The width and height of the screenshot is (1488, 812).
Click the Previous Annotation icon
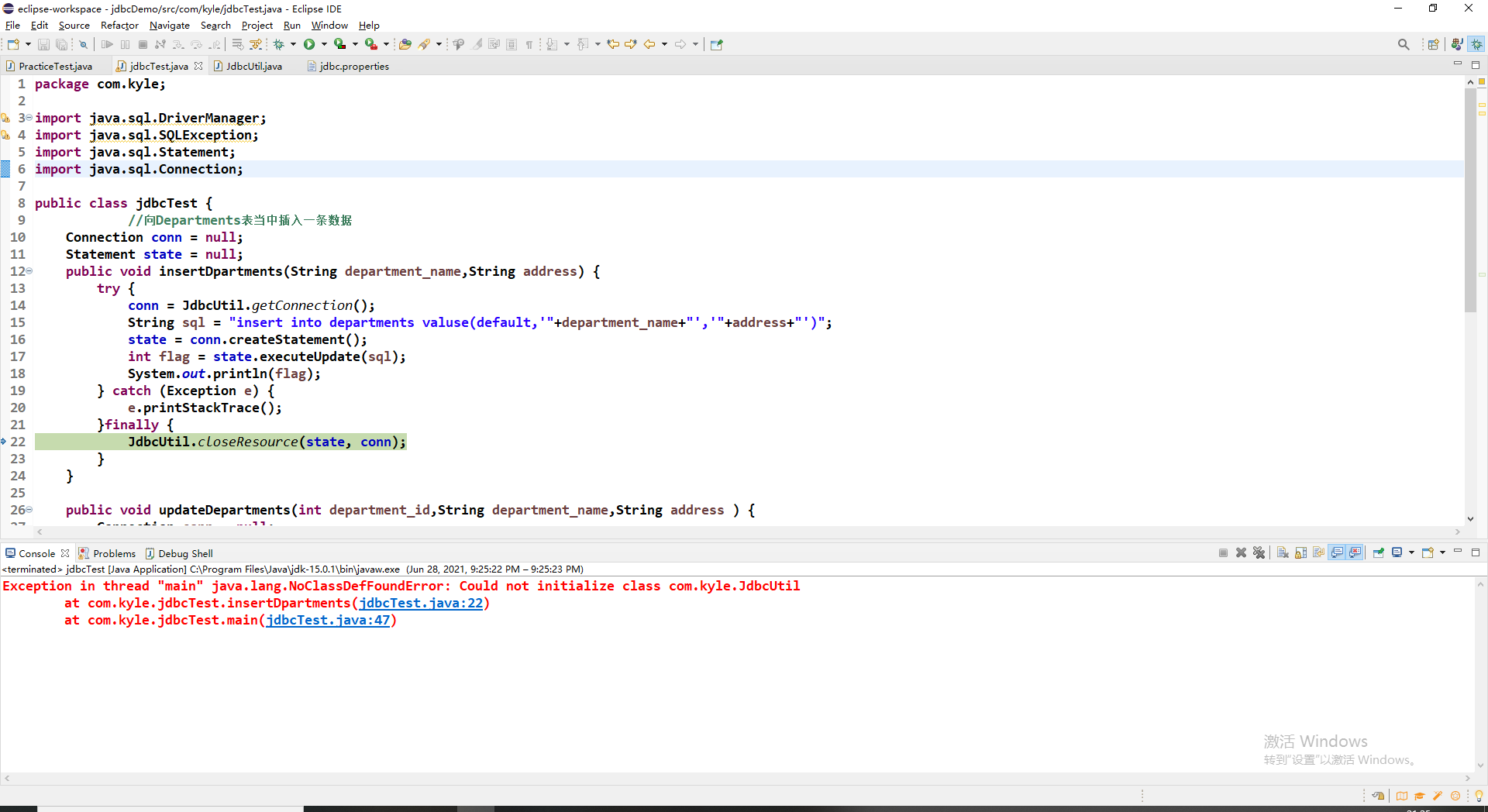583,44
